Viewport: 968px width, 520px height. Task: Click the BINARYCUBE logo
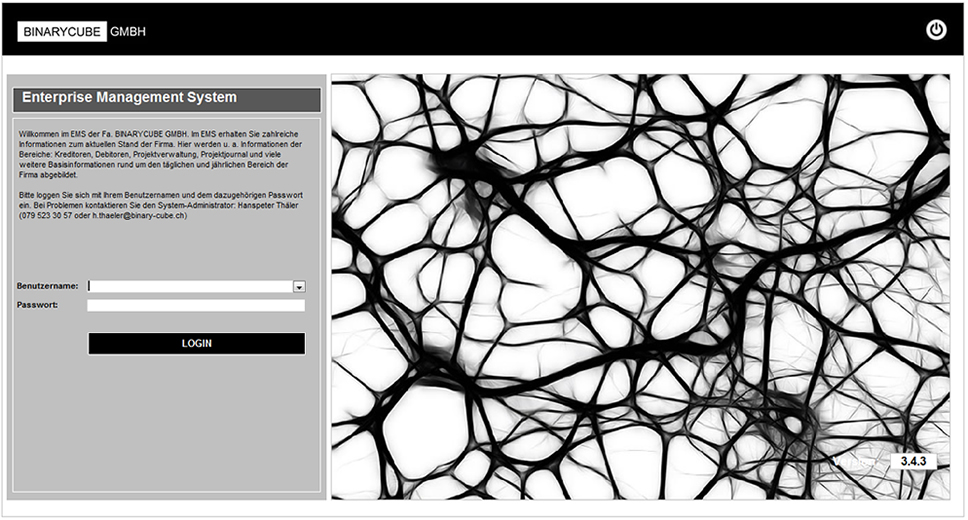(62, 31)
